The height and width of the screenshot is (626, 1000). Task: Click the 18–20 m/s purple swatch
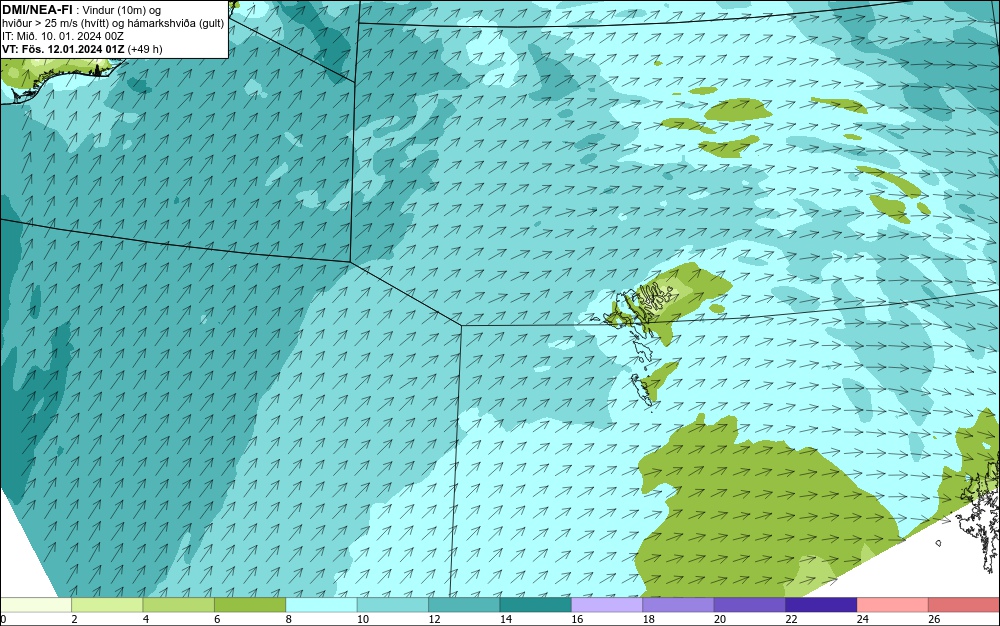pyautogui.click(x=679, y=605)
